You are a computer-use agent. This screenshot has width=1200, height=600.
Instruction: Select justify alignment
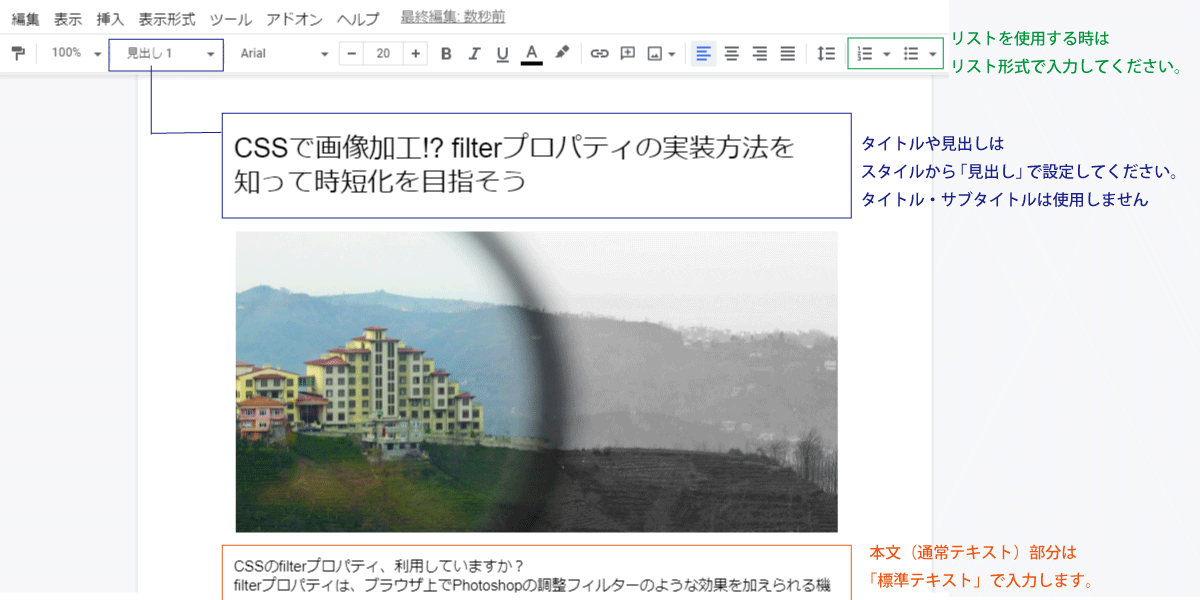(788, 54)
